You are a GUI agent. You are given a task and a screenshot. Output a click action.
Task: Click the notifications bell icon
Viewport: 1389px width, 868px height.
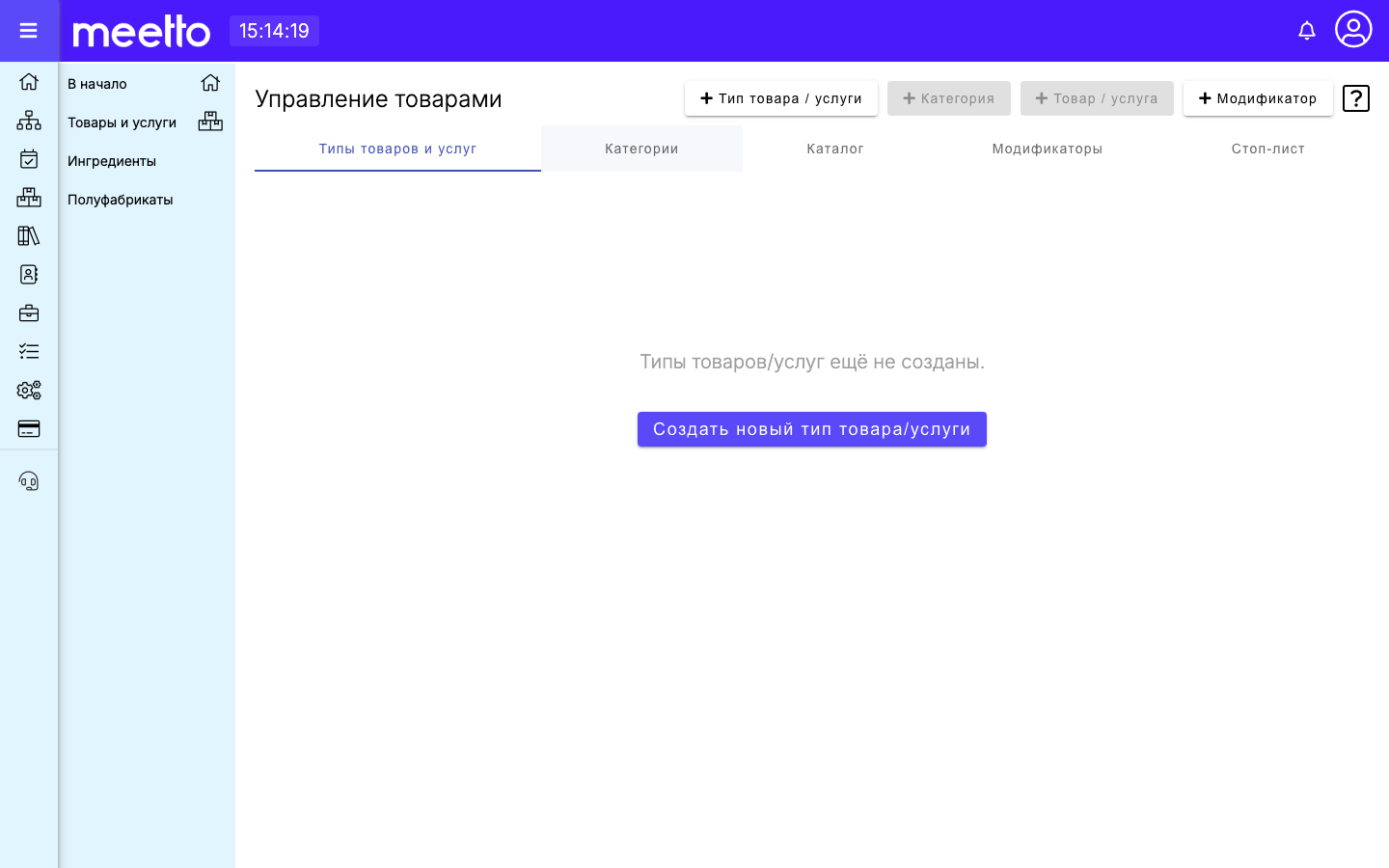pos(1307,31)
